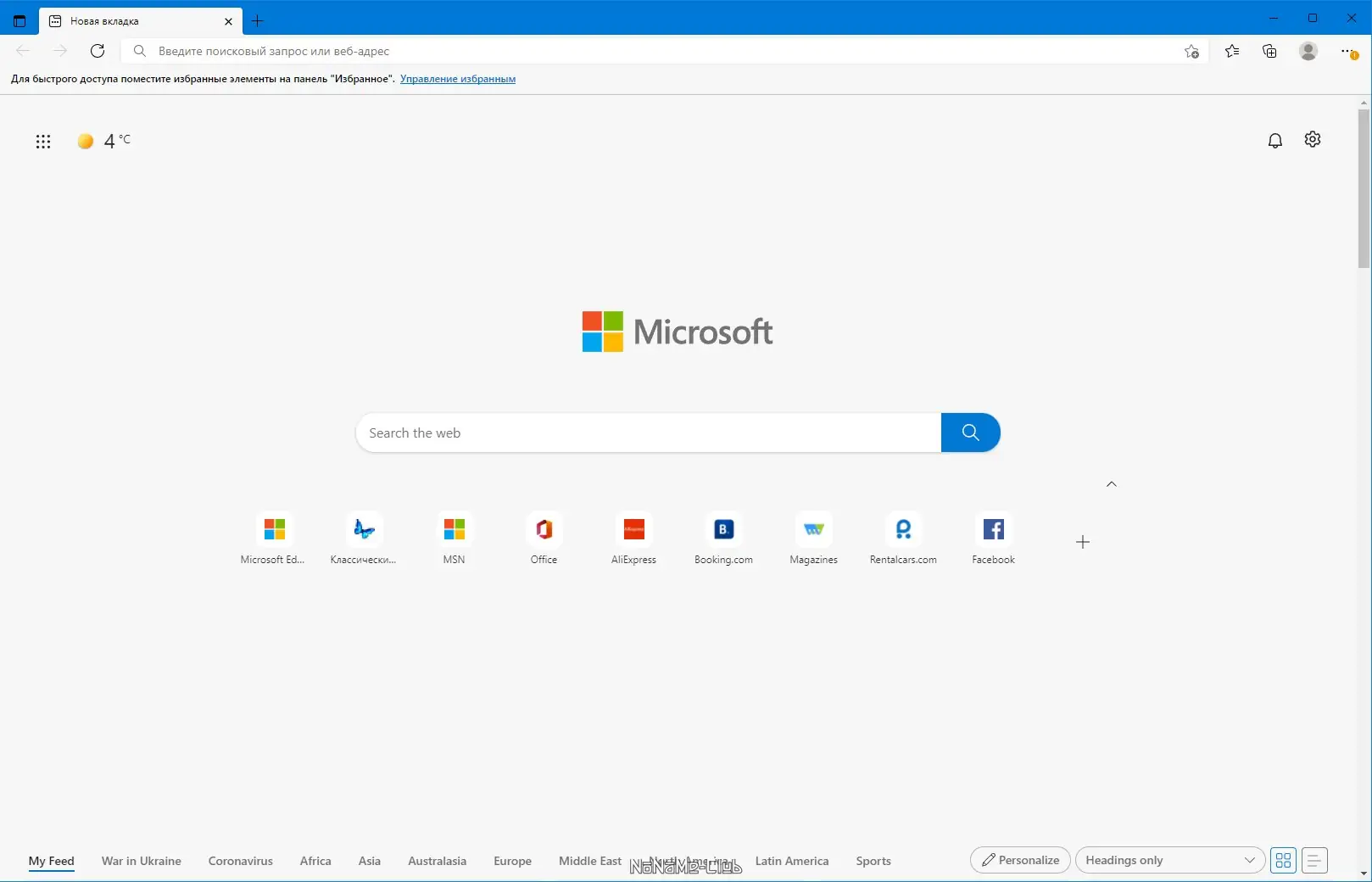Switch to the Middle East feed tab
The width and height of the screenshot is (1372, 882).
pyautogui.click(x=590, y=861)
